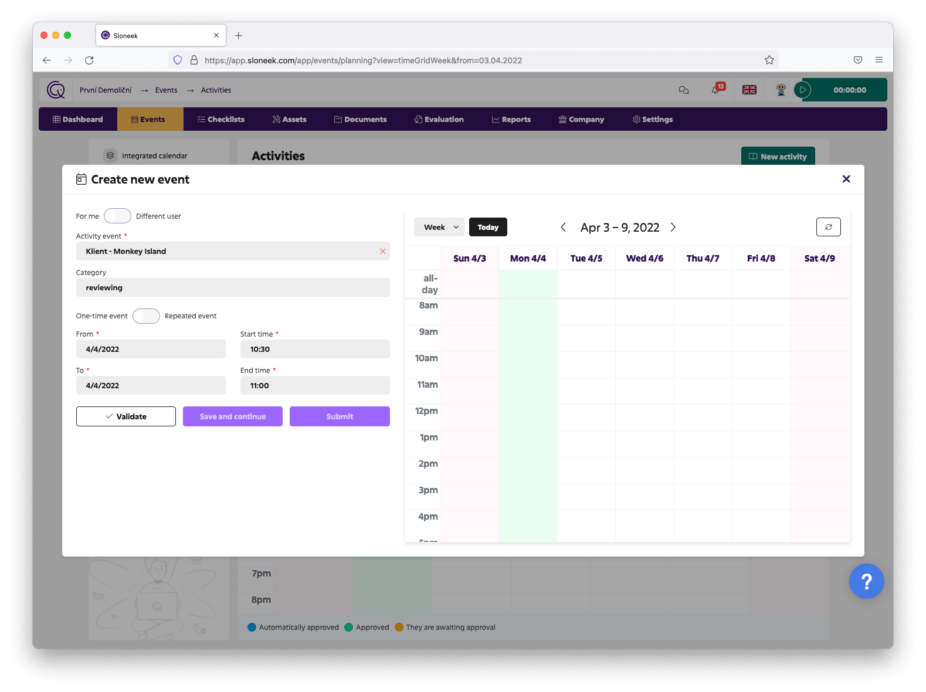Click the Category input field
This screenshot has width=926, height=692.
(232, 287)
